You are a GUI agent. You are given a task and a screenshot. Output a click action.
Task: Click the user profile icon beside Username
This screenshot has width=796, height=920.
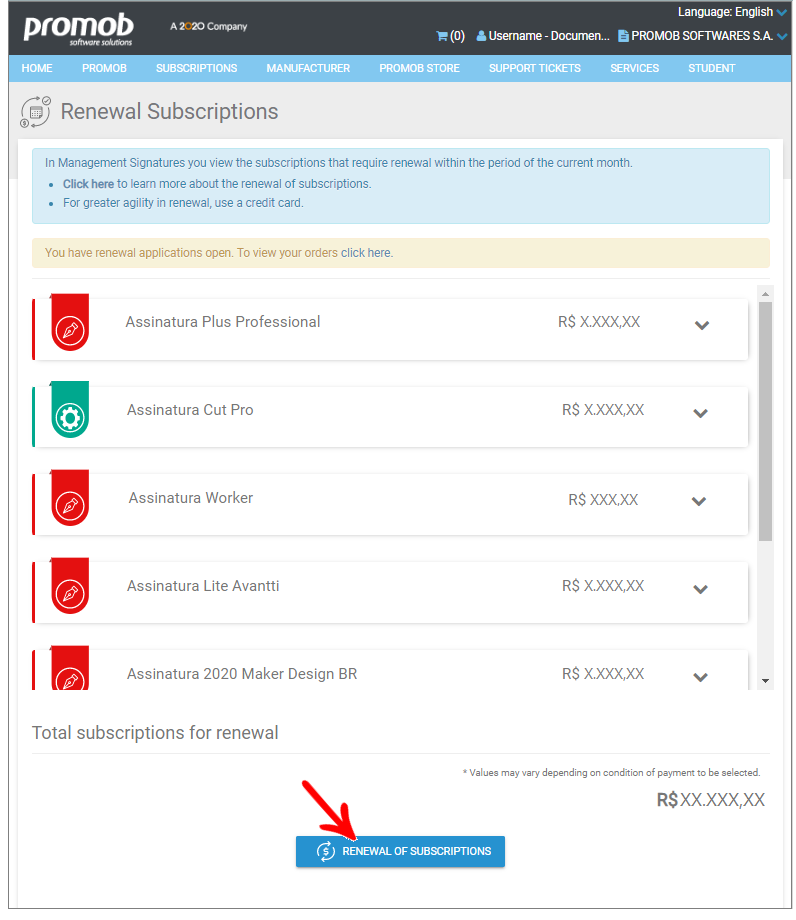tap(481, 36)
